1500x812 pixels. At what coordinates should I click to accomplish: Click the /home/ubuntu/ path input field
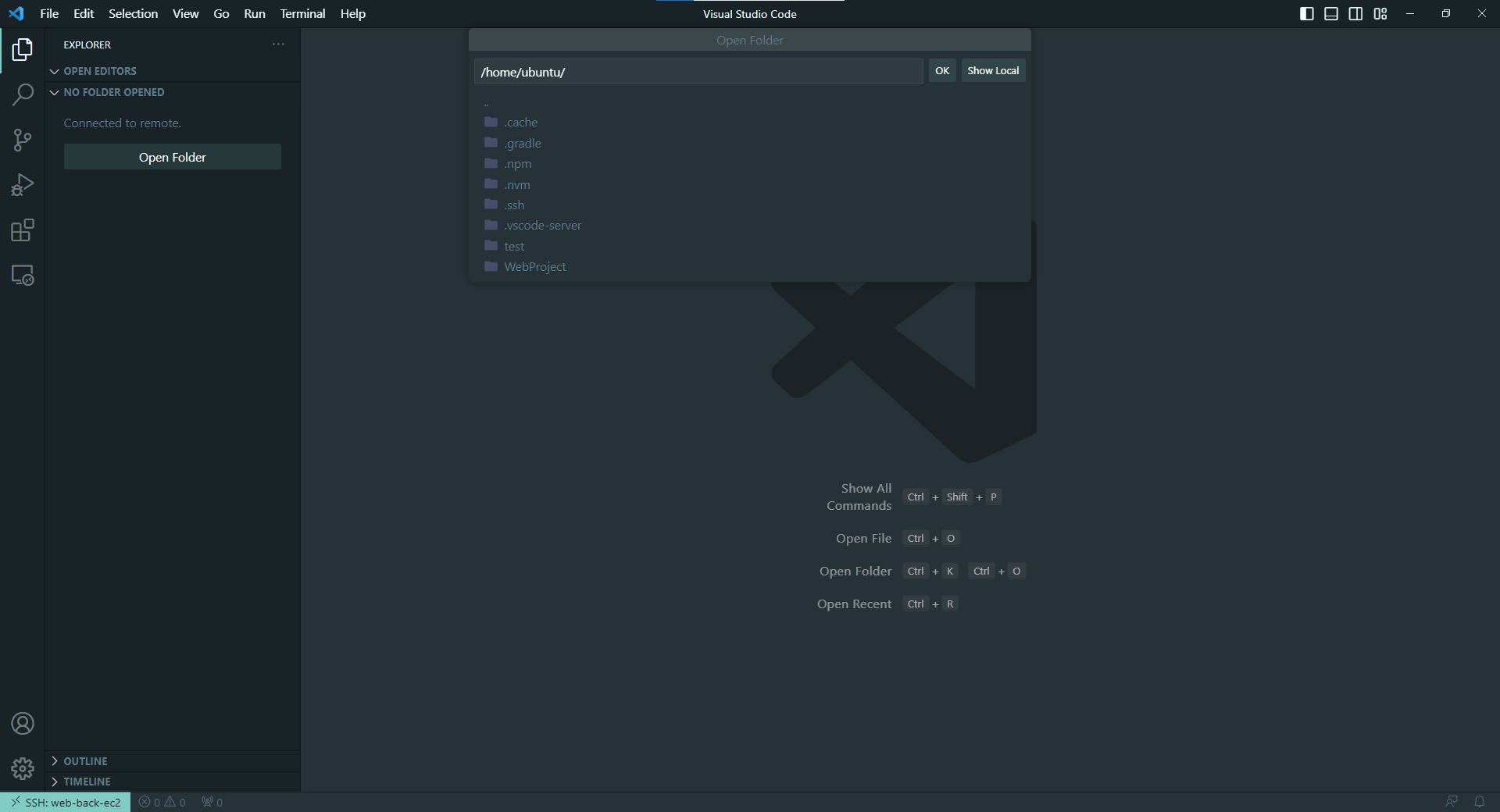click(x=698, y=72)
